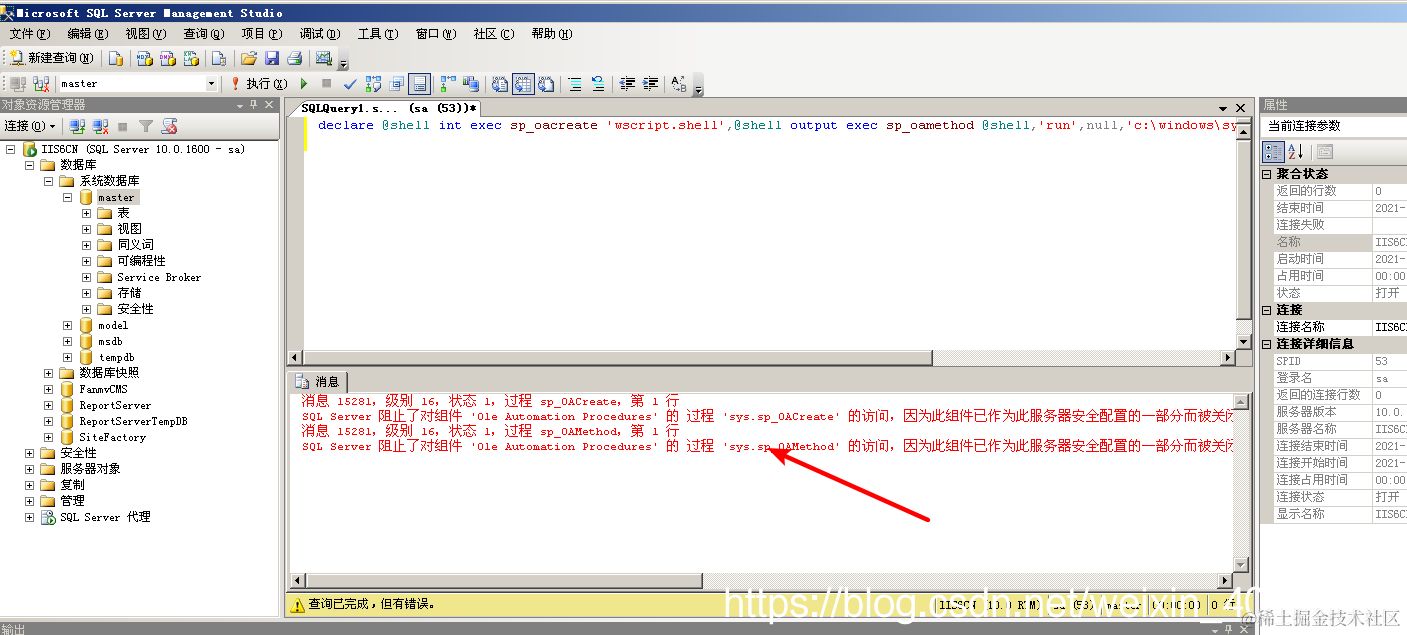
Task: Select the SQL Server 代理 node
Action: click(105, 517)
